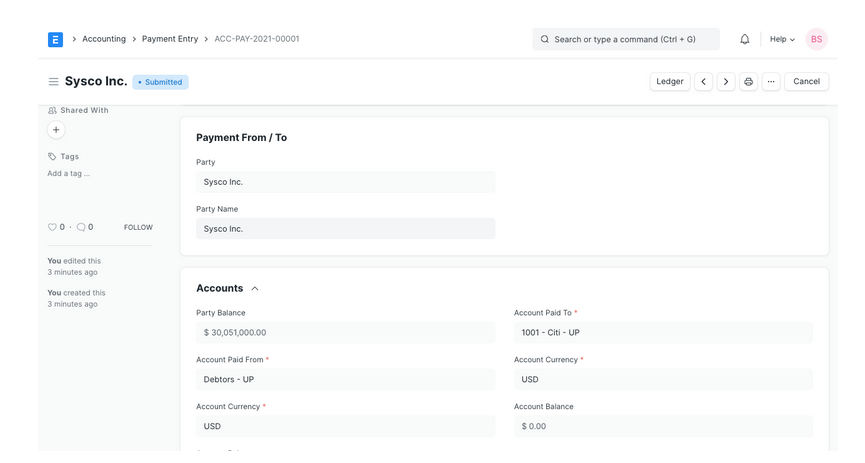Go to previous document arrow

(703, 82)
